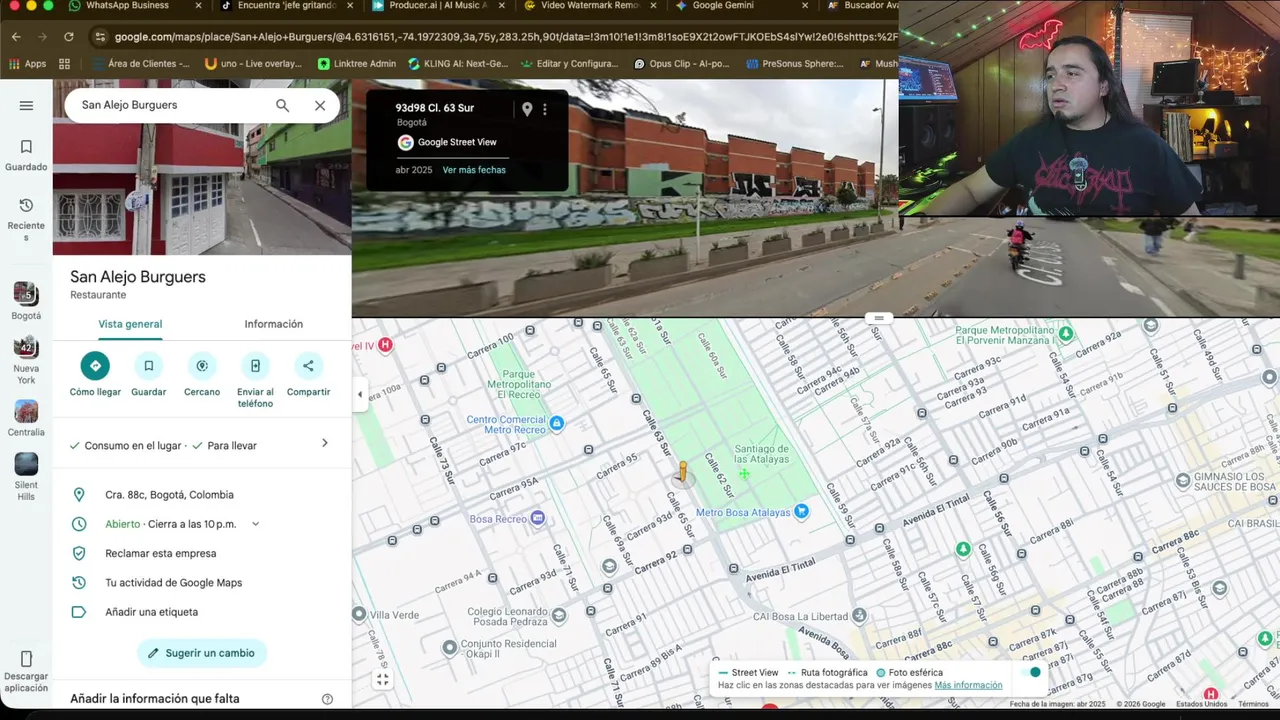Switch to the Vista general tab
The height and width of the screenshot is (720, 1280).
point(130,324)
